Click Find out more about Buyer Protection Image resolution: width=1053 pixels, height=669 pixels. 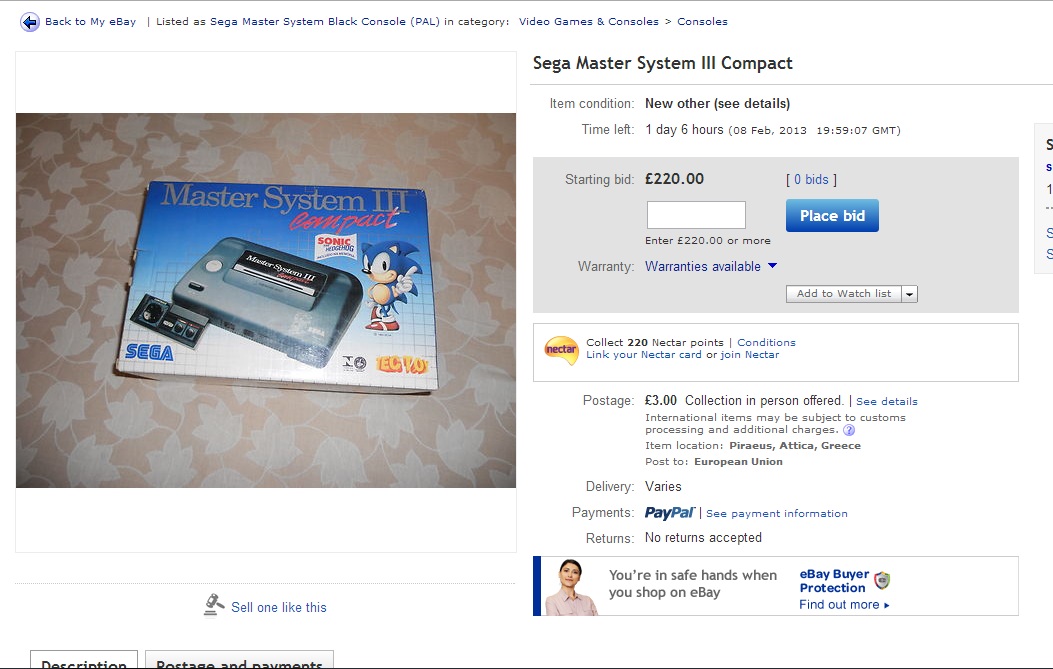click(x=844, y=605)
